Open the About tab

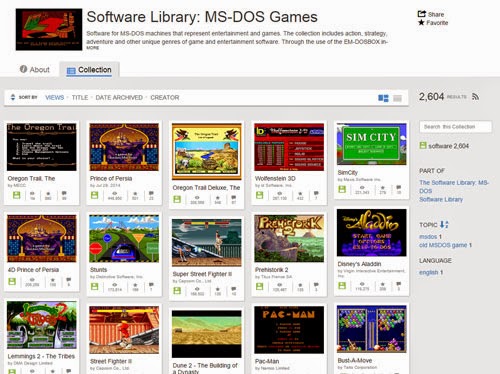35,69
